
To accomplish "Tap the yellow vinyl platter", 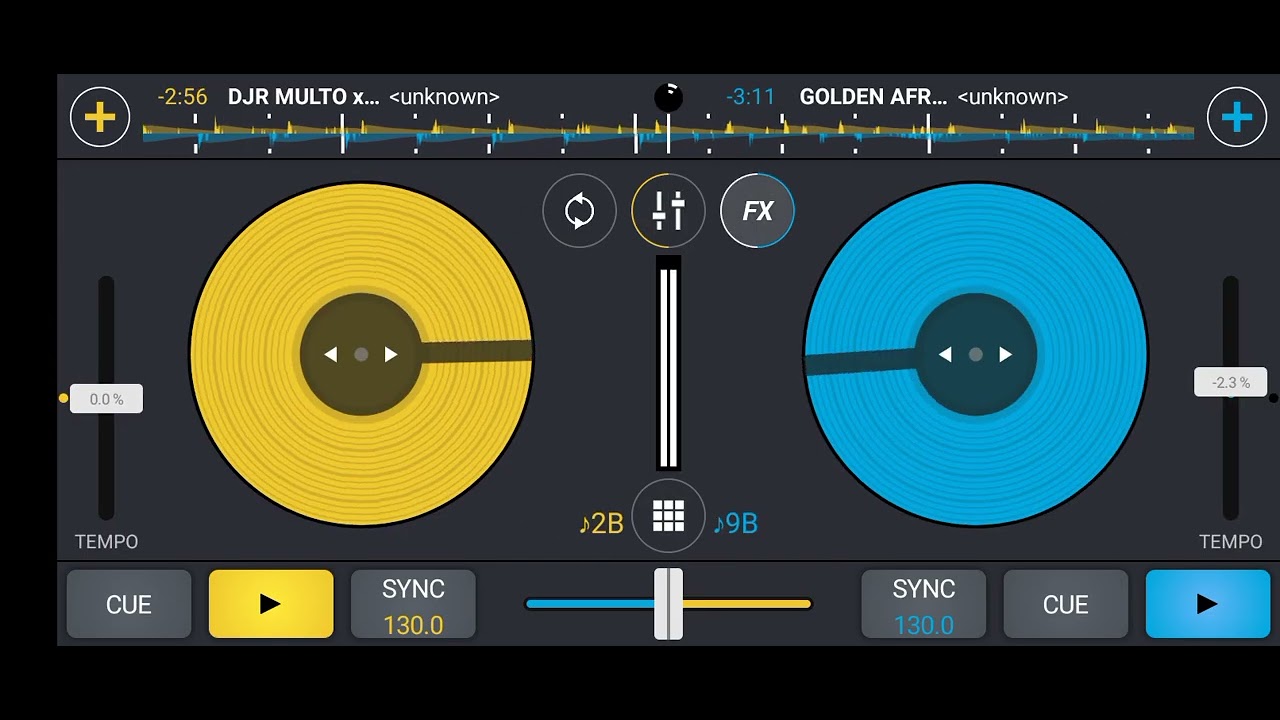I will (x=361, y=354).
